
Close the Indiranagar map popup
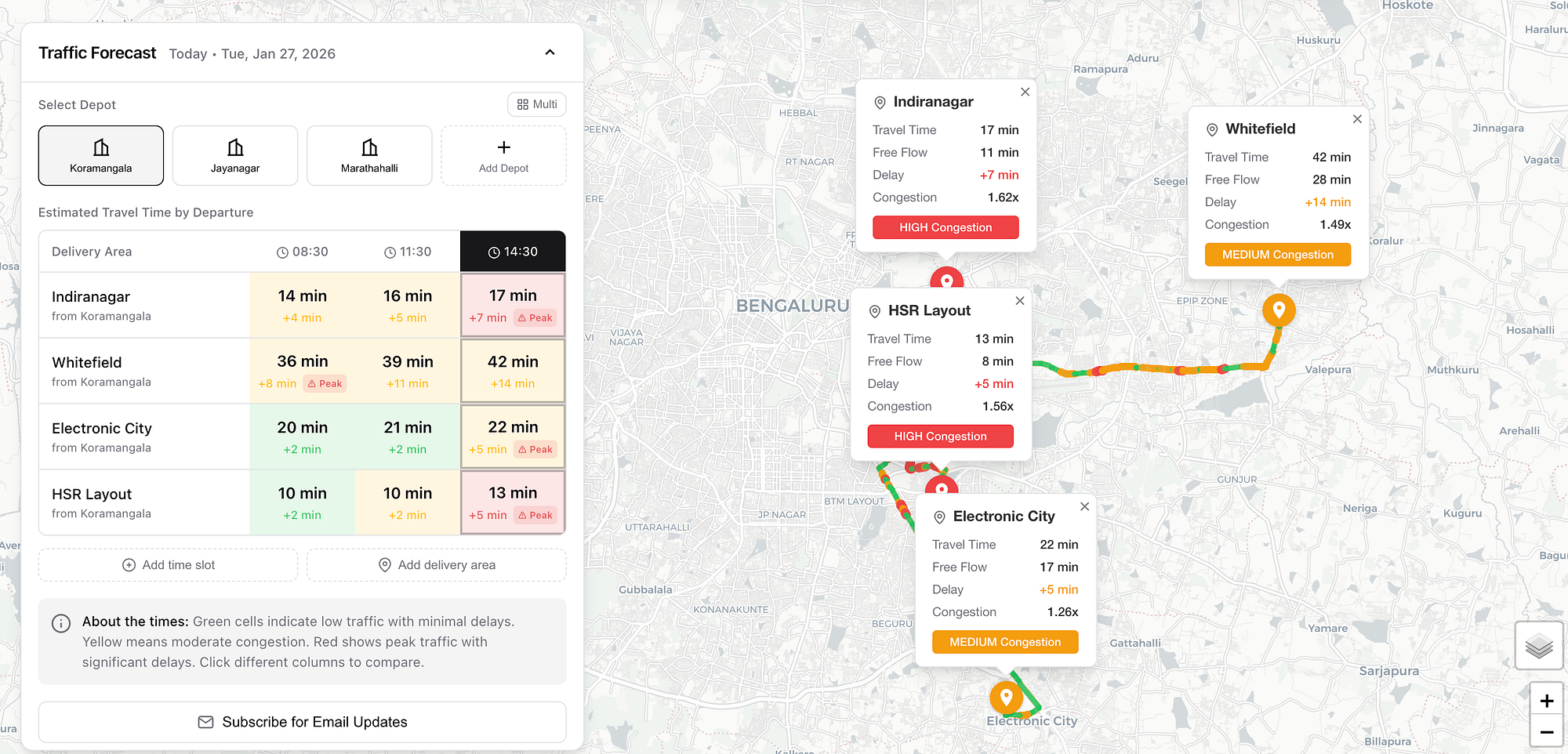point(1025,92)
